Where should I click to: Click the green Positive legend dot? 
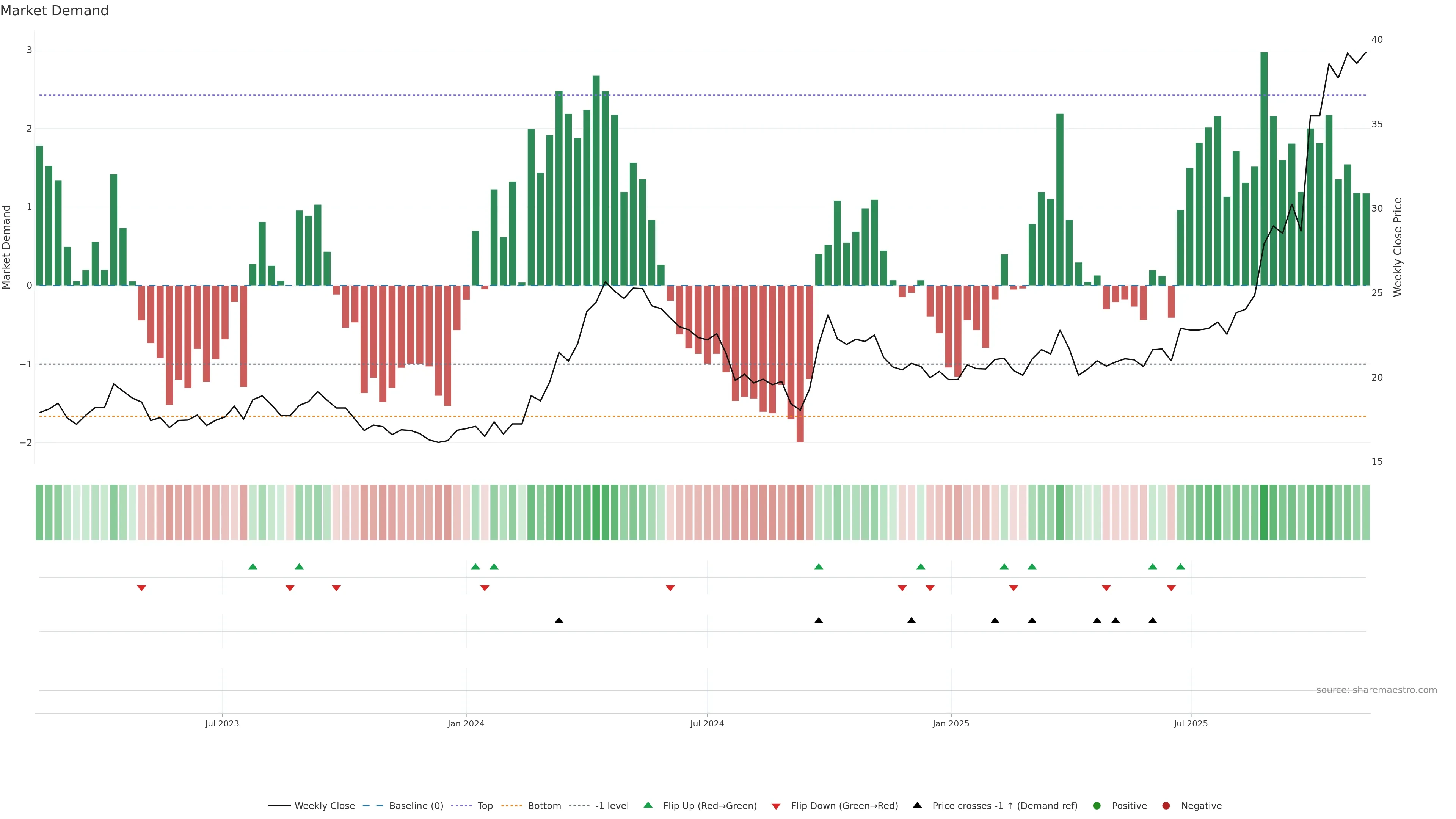pyautogui.click(x=1097, y=805)
